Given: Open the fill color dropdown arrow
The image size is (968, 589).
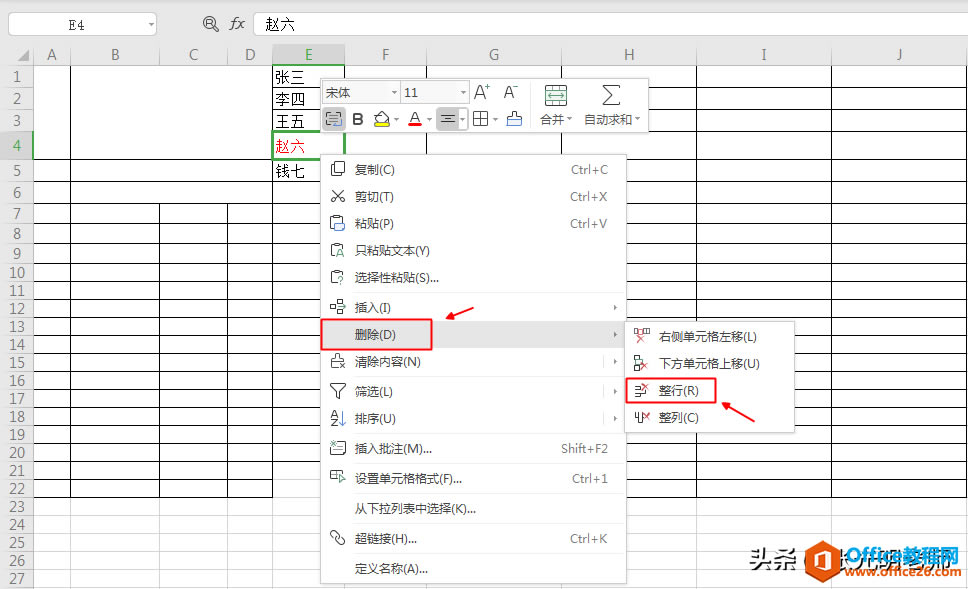Looking at the screenshot, I should pyautogui.click(x=396, y=119).
